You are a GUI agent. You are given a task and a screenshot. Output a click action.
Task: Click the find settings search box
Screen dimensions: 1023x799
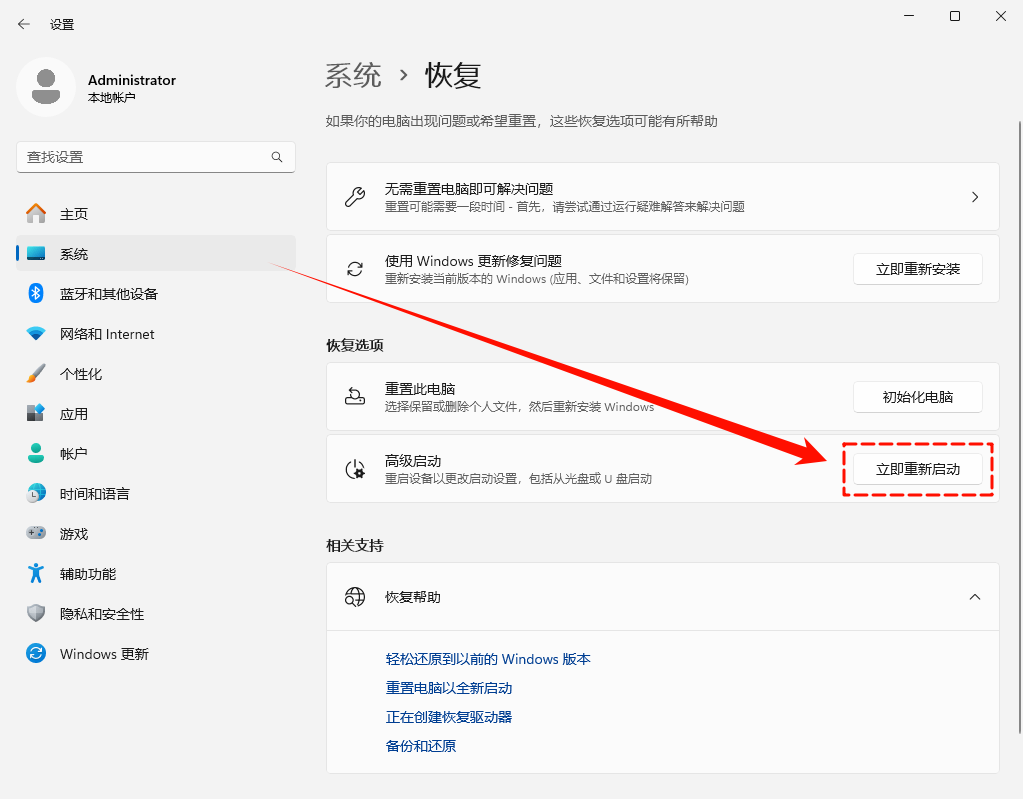point(155,157)
